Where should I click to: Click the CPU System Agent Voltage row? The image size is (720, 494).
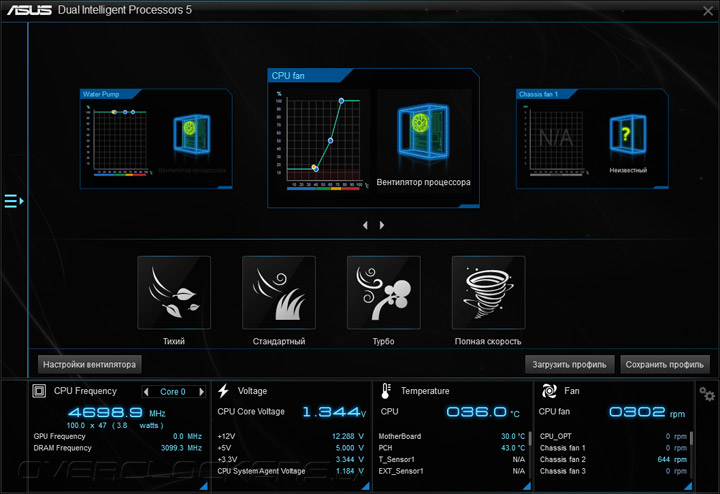coord(291,471)
